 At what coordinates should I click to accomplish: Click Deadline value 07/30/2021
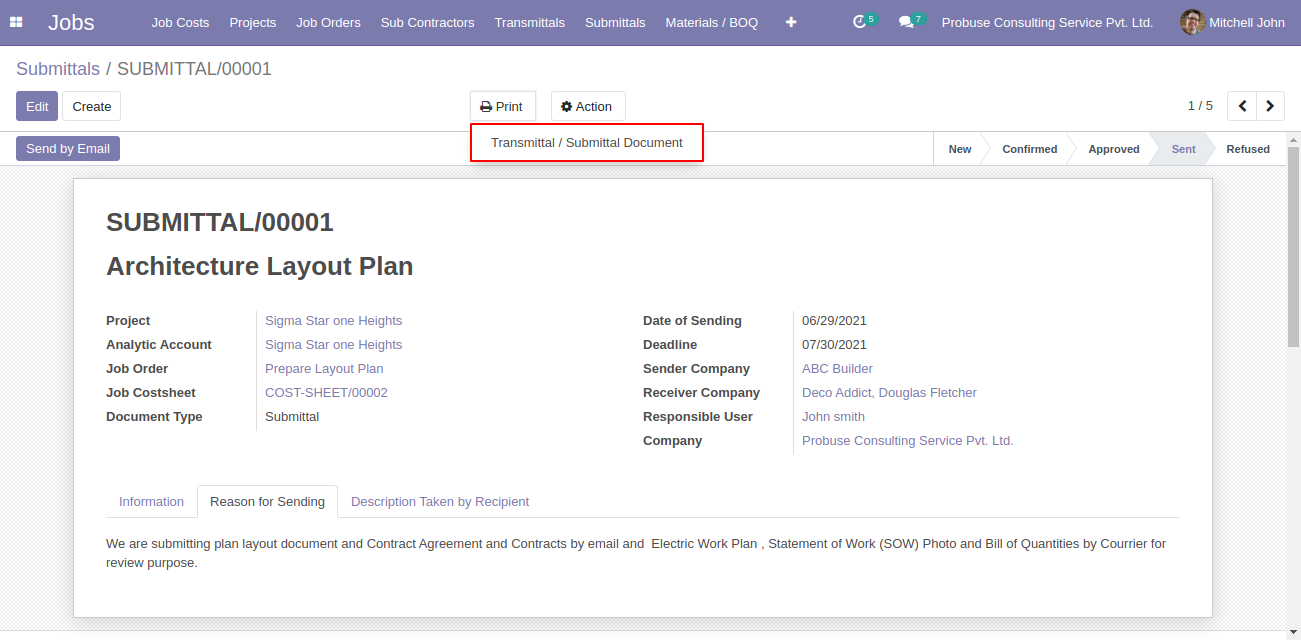pos(834,345)
